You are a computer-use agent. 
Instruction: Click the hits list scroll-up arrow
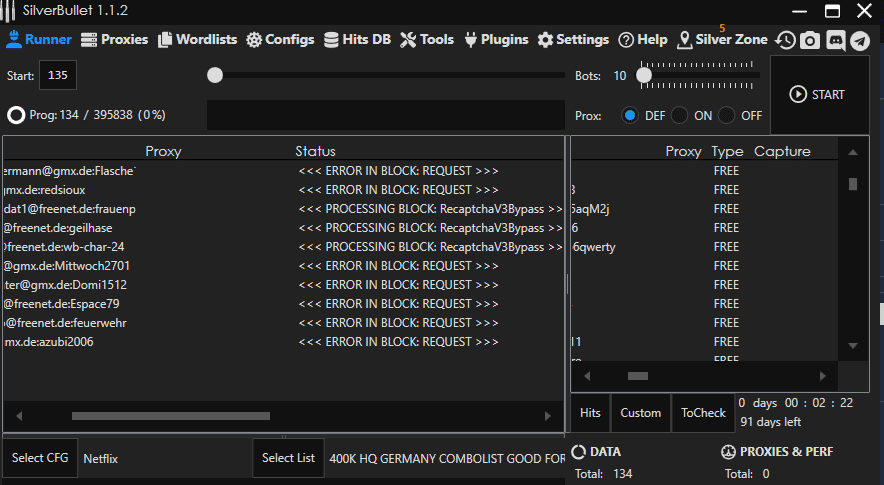click(x=853, y=152)
